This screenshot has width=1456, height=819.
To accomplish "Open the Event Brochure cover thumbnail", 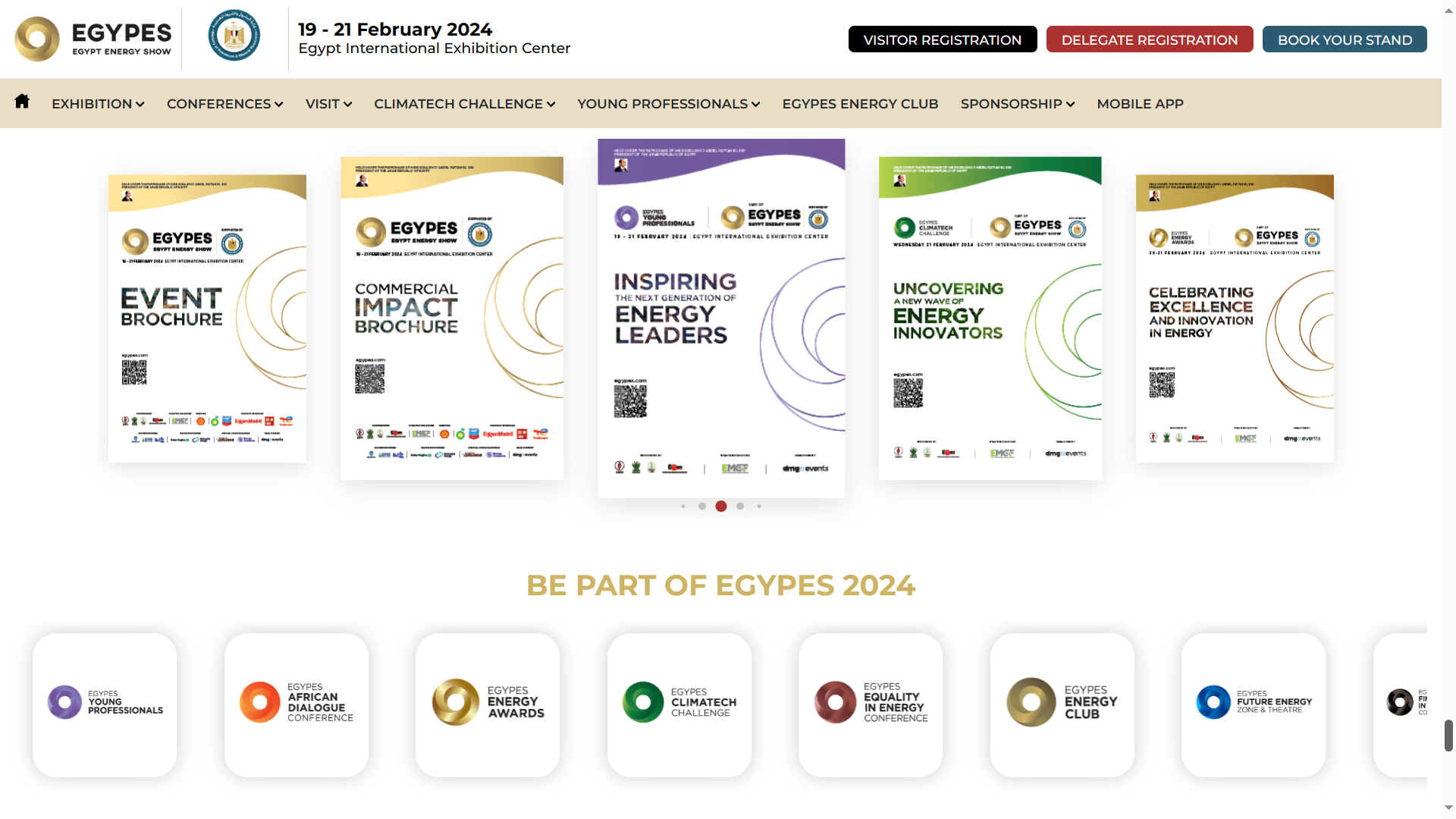I will tap(207, 315).
